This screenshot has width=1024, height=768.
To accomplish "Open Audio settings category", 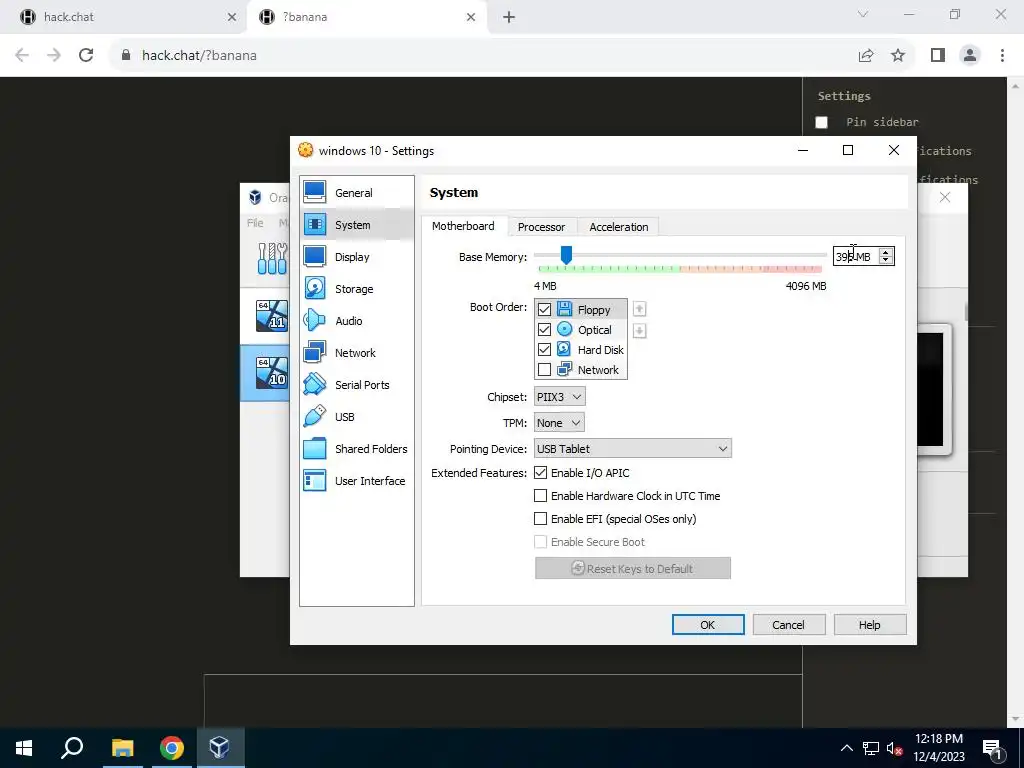I will [x=357, y=321].
